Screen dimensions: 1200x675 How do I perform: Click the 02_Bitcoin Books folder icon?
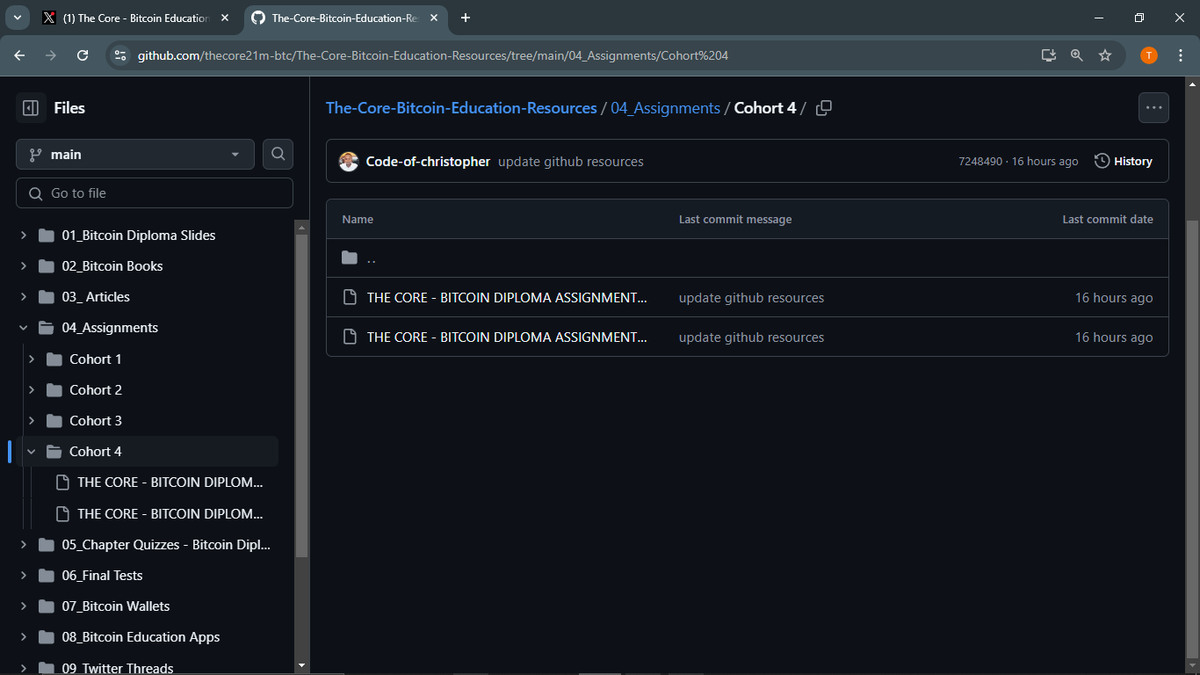46,266
